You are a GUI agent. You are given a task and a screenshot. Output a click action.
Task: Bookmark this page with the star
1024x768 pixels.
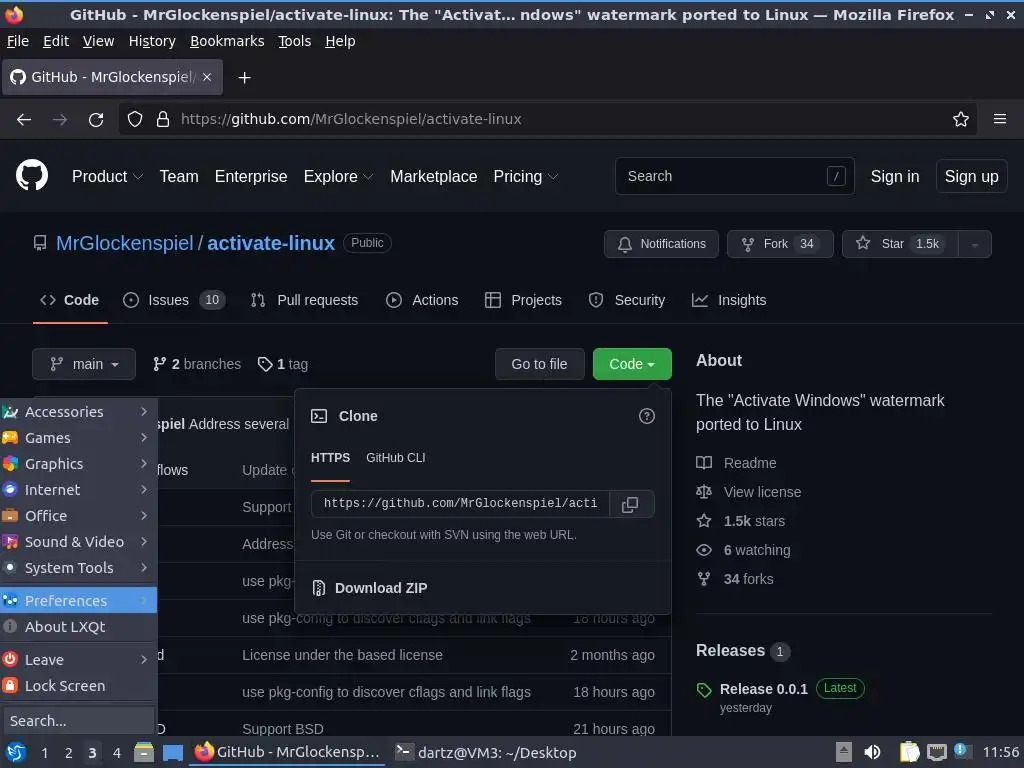[960, 120]
